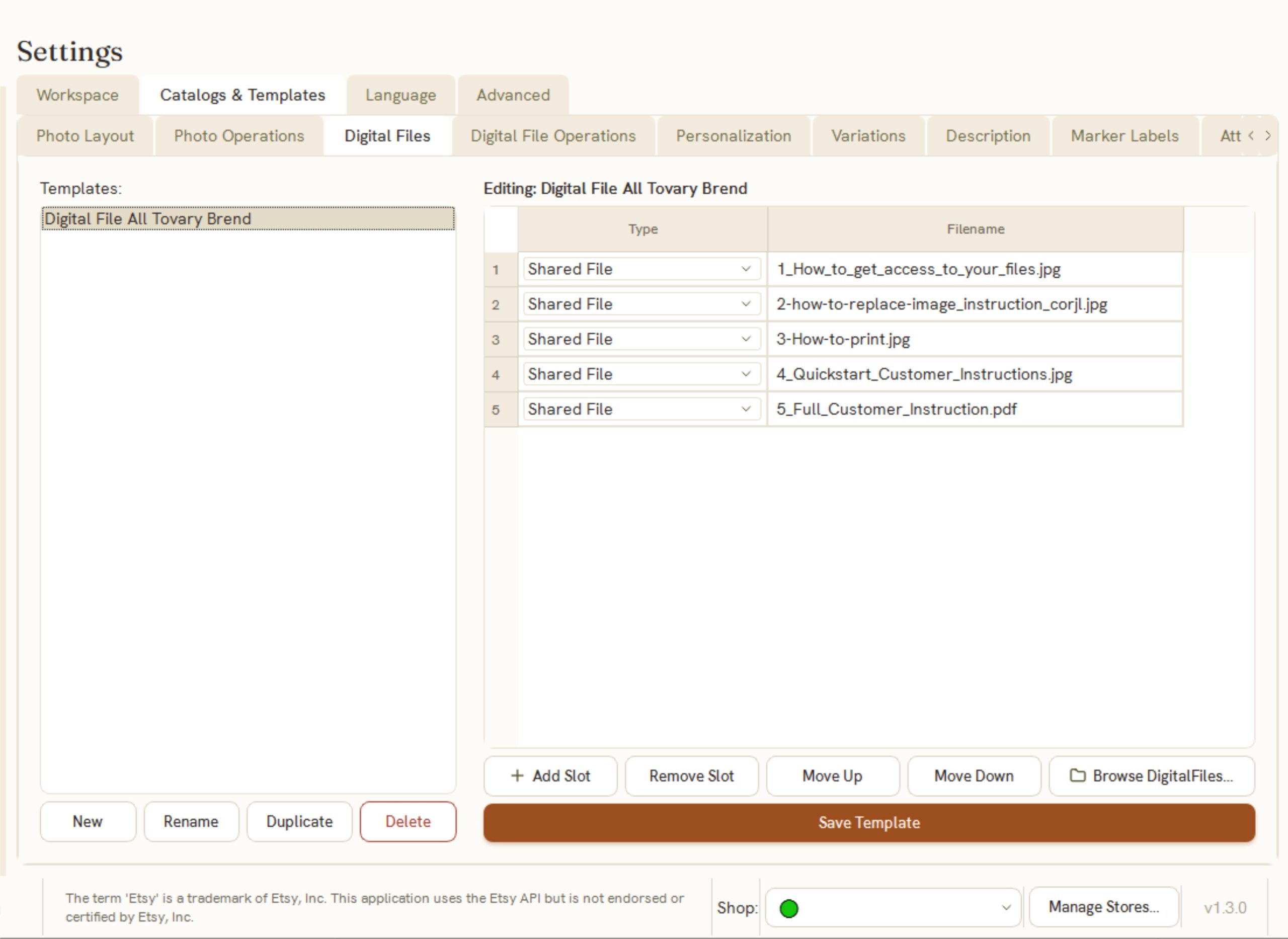Select the Digital Files sub-tab
The image size is (1288, 939).
point(387,136)
